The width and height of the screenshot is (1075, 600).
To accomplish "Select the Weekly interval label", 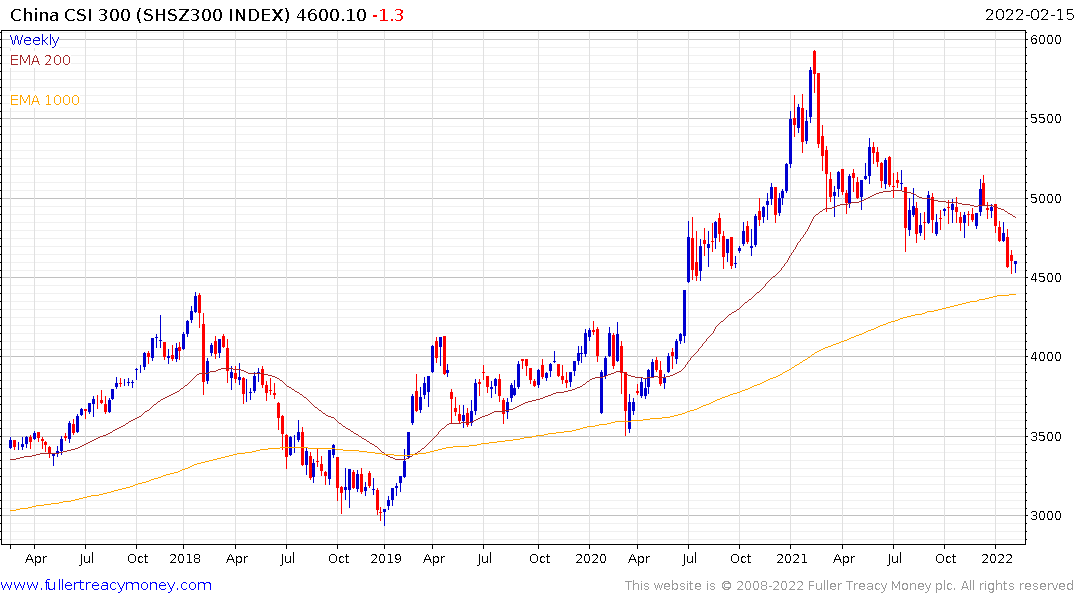I will (34, 40).
